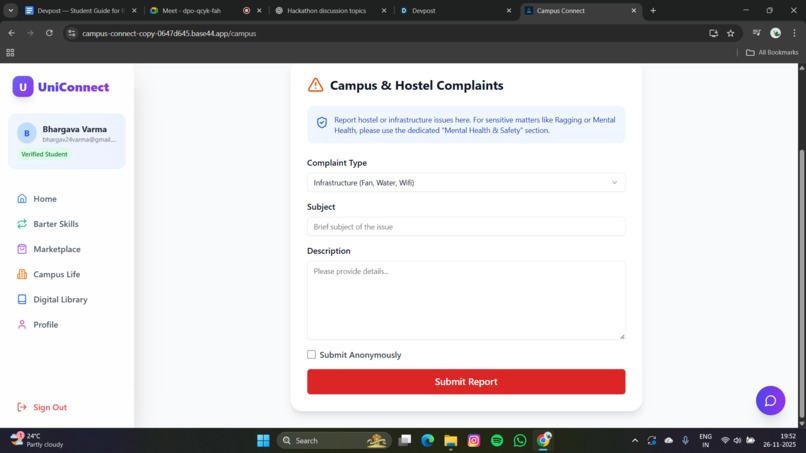Screen dimensions: 806x453
Task: Open All Bookmarks folder
Action: point(772,52)
